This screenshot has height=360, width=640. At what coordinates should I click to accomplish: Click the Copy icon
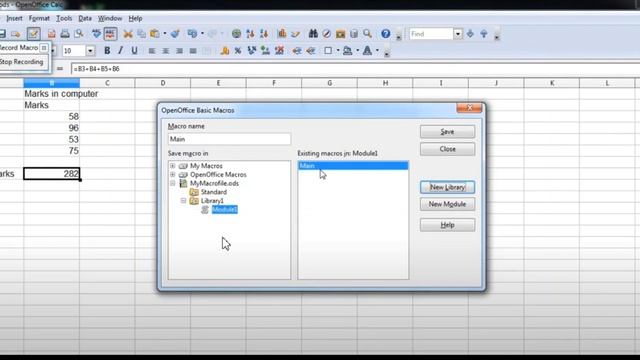pyautogui.click(x=142, y=34)
